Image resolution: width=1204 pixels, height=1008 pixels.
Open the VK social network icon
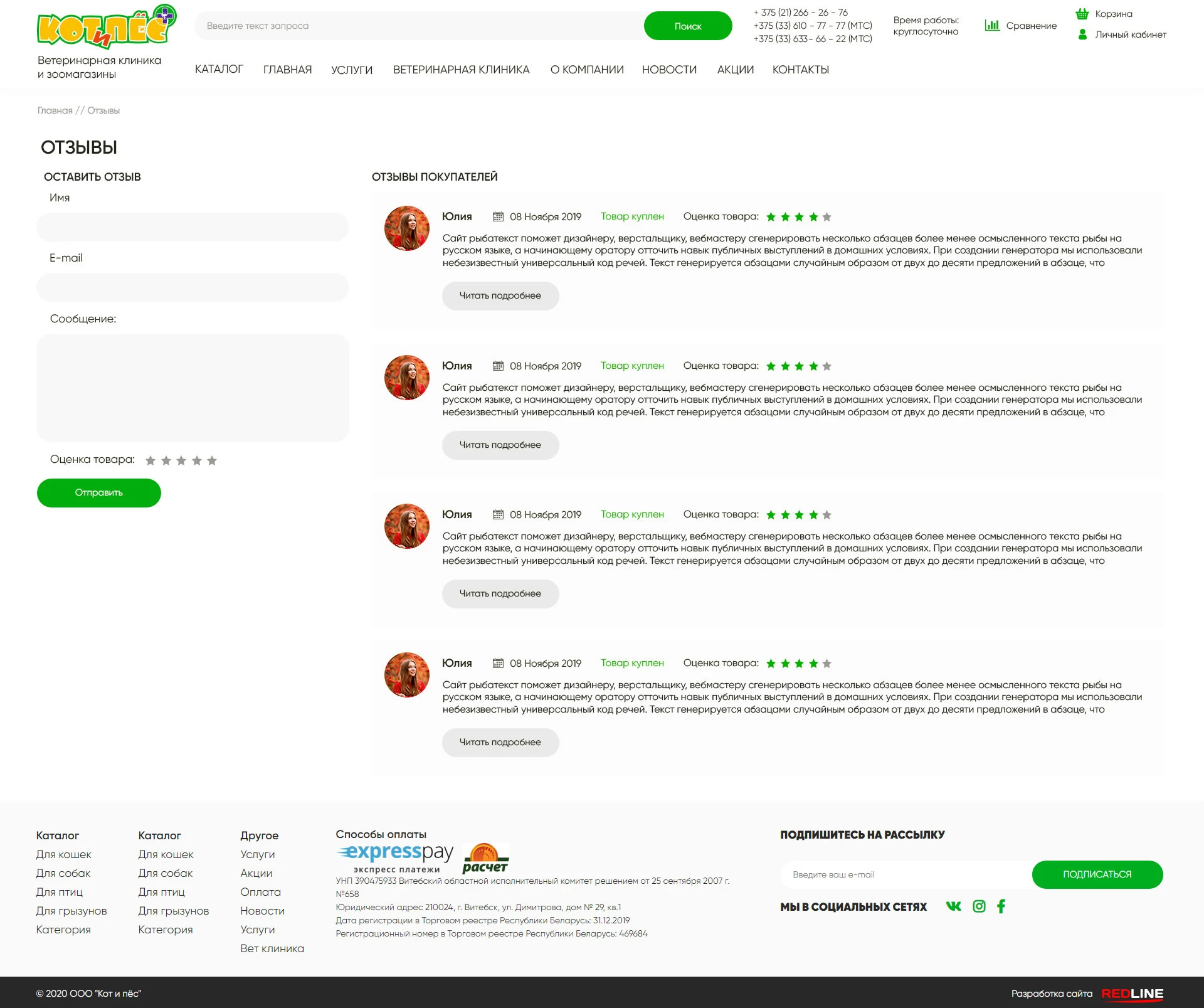click(953, 906)
